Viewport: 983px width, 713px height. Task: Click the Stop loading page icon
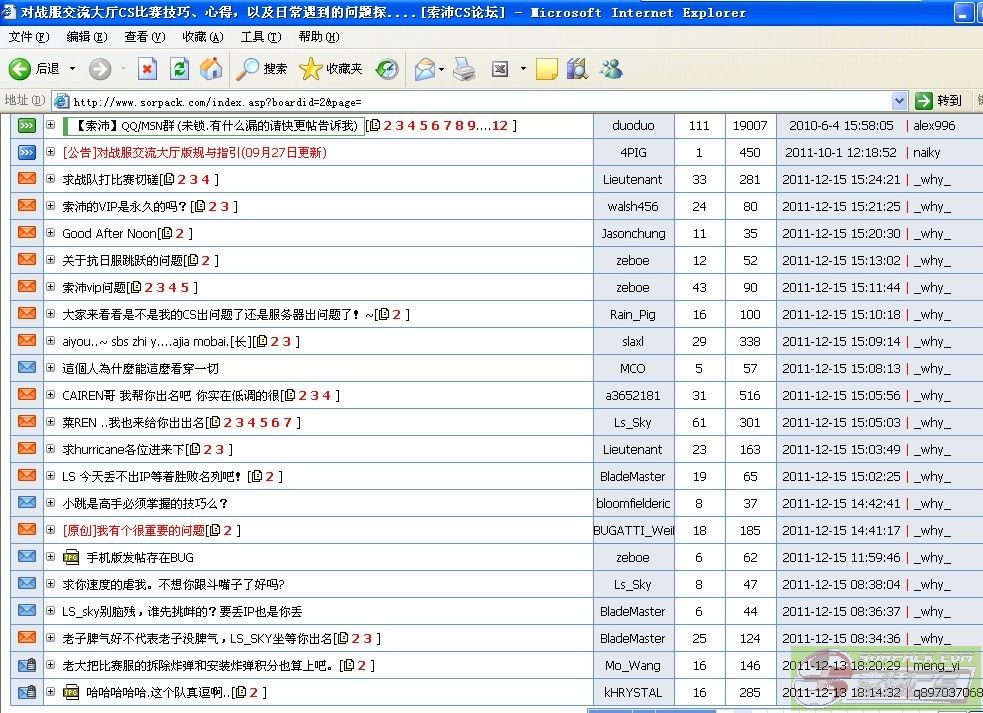147,69
